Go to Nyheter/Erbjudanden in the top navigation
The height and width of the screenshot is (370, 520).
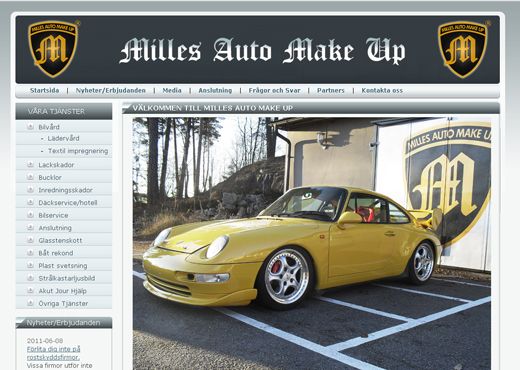111,90
